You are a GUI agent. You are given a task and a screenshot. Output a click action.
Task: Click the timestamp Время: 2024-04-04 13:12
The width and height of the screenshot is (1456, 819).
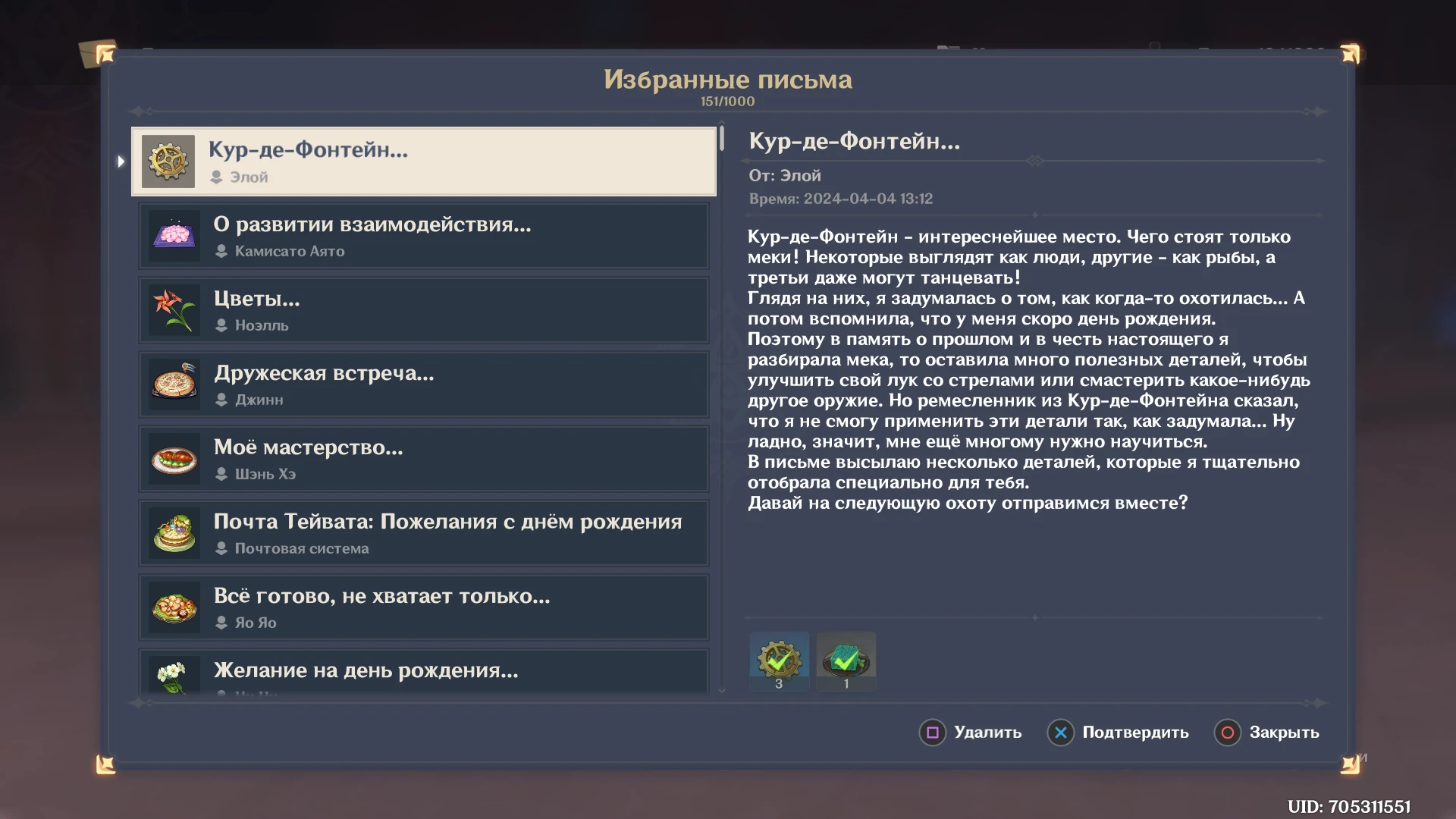pos(841,199)
